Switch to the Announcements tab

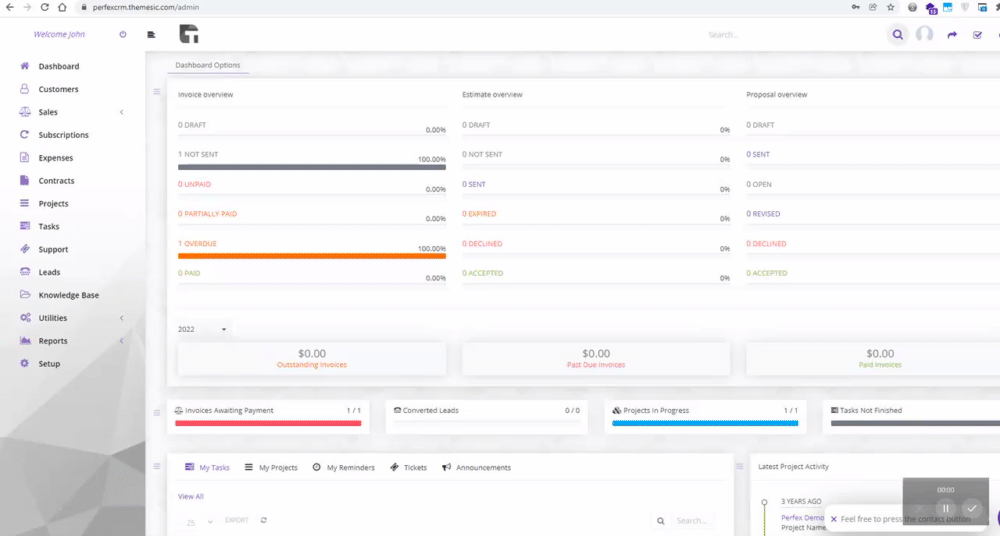point(476,468)
